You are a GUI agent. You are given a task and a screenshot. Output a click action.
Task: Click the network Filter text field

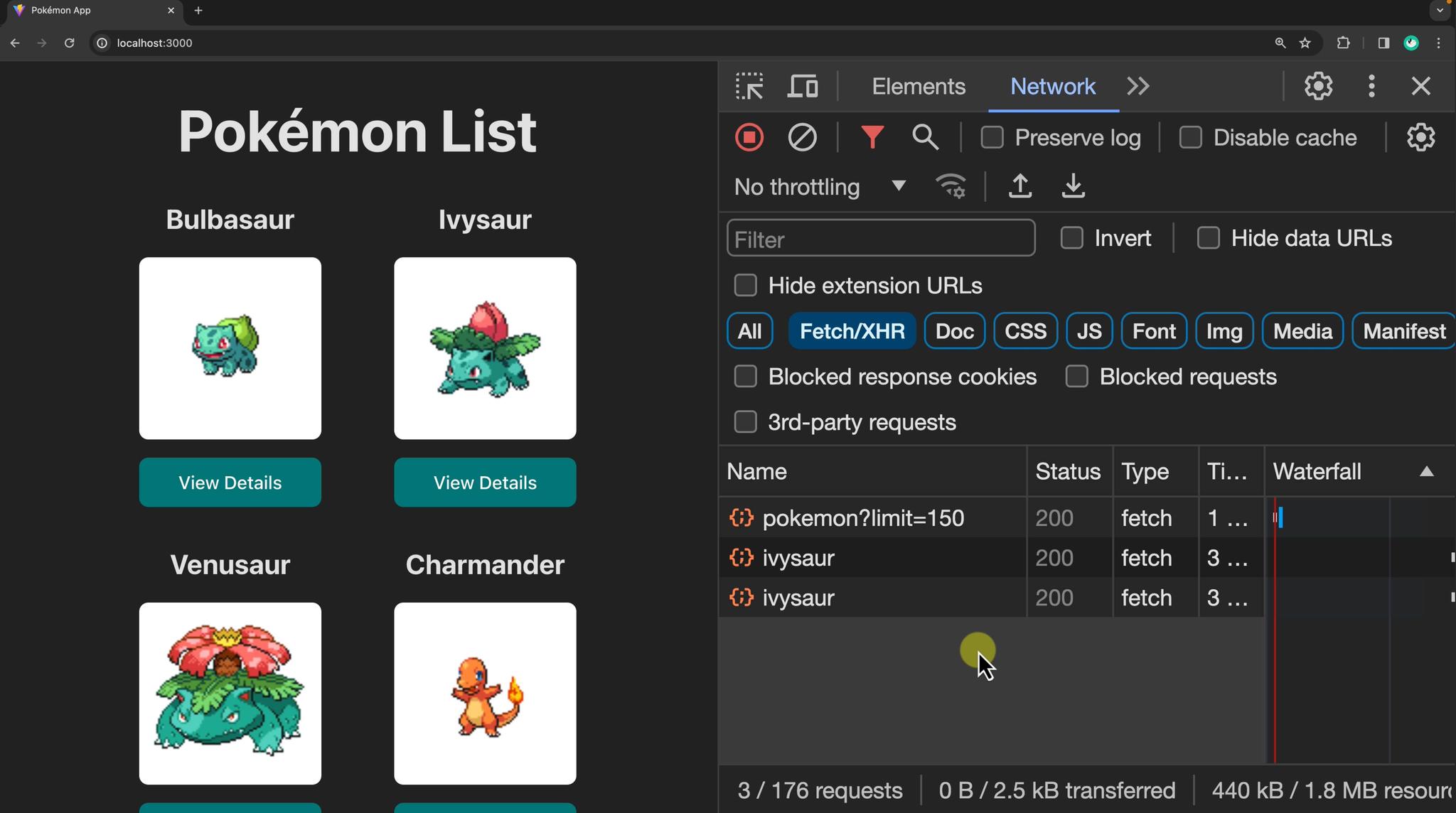pyautogui.click(x=880, y=239)
